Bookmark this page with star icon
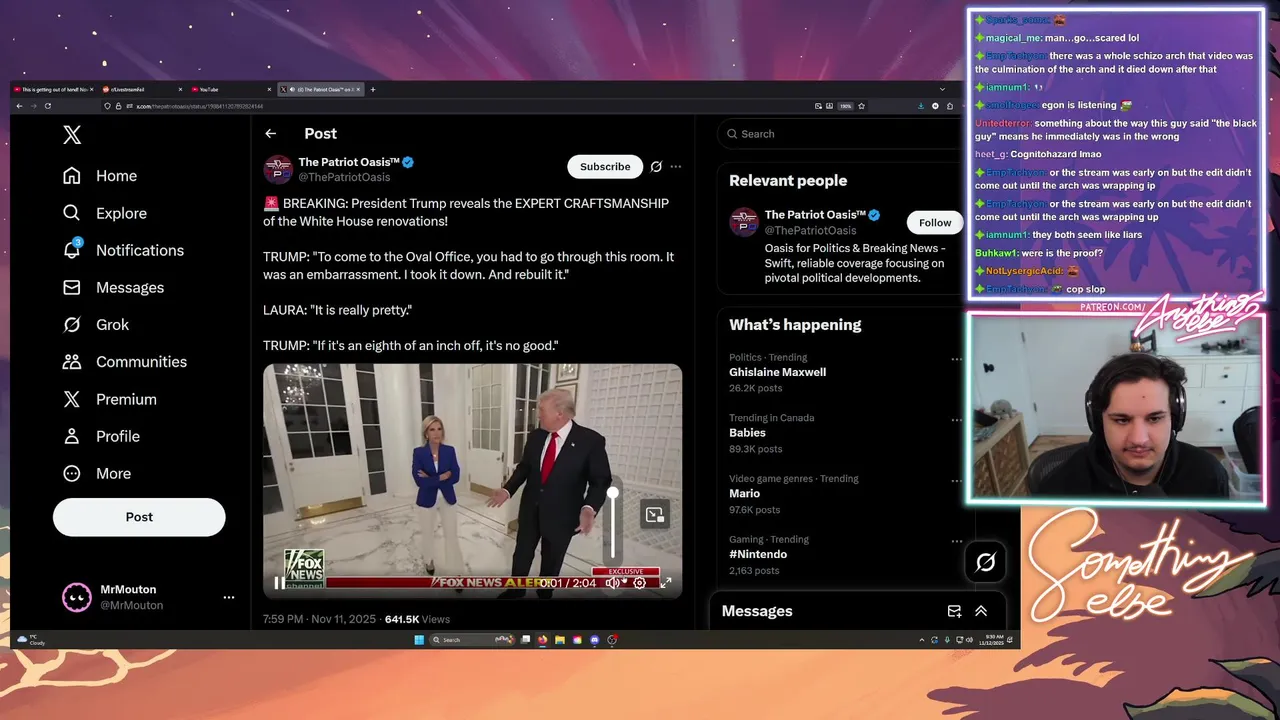This screenshot has height=720, width=1280. click(x=861, y=106)
